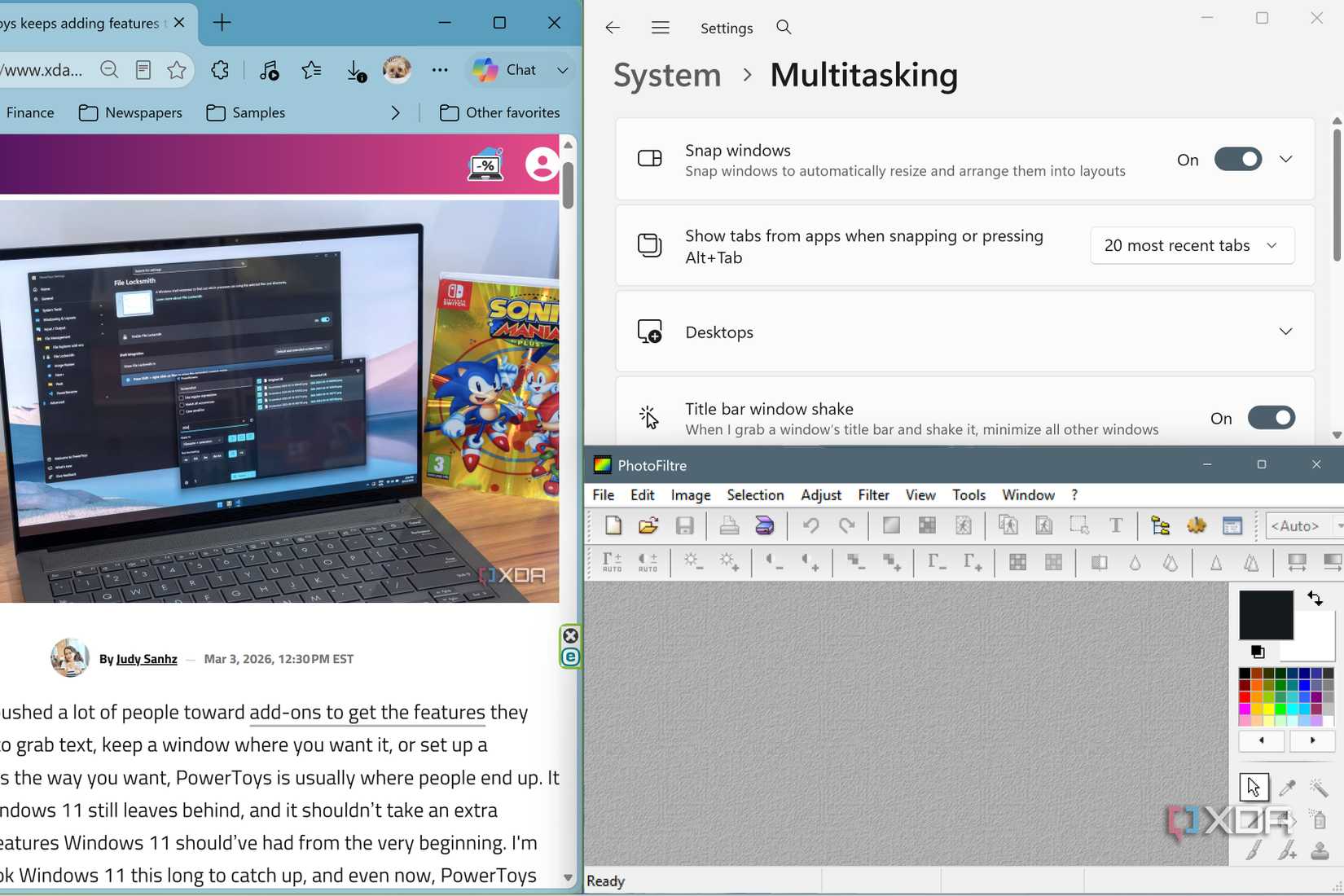Open the image explorer icon in PhotoFiltre
The image size is (1344, 896).
[1161, 526]
